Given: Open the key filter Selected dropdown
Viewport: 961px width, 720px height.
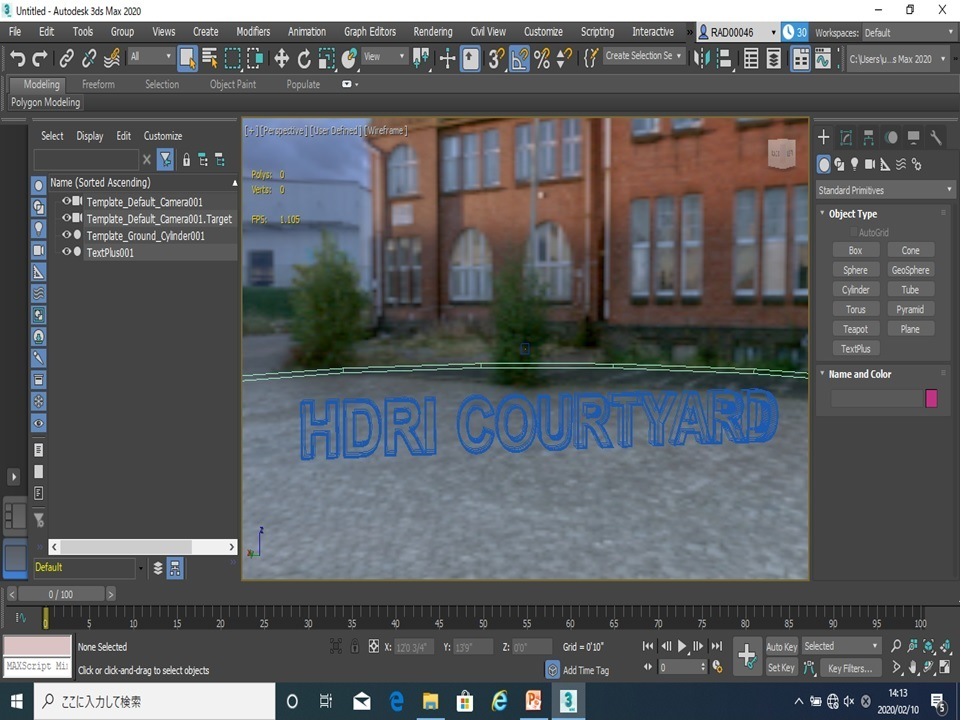Looking at the screenshot, I should point(840,646).
